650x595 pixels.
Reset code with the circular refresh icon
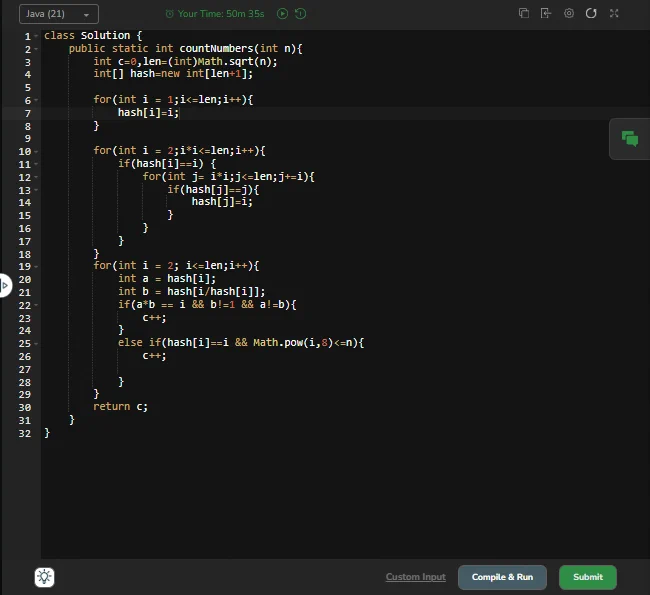tap(591, 13)
